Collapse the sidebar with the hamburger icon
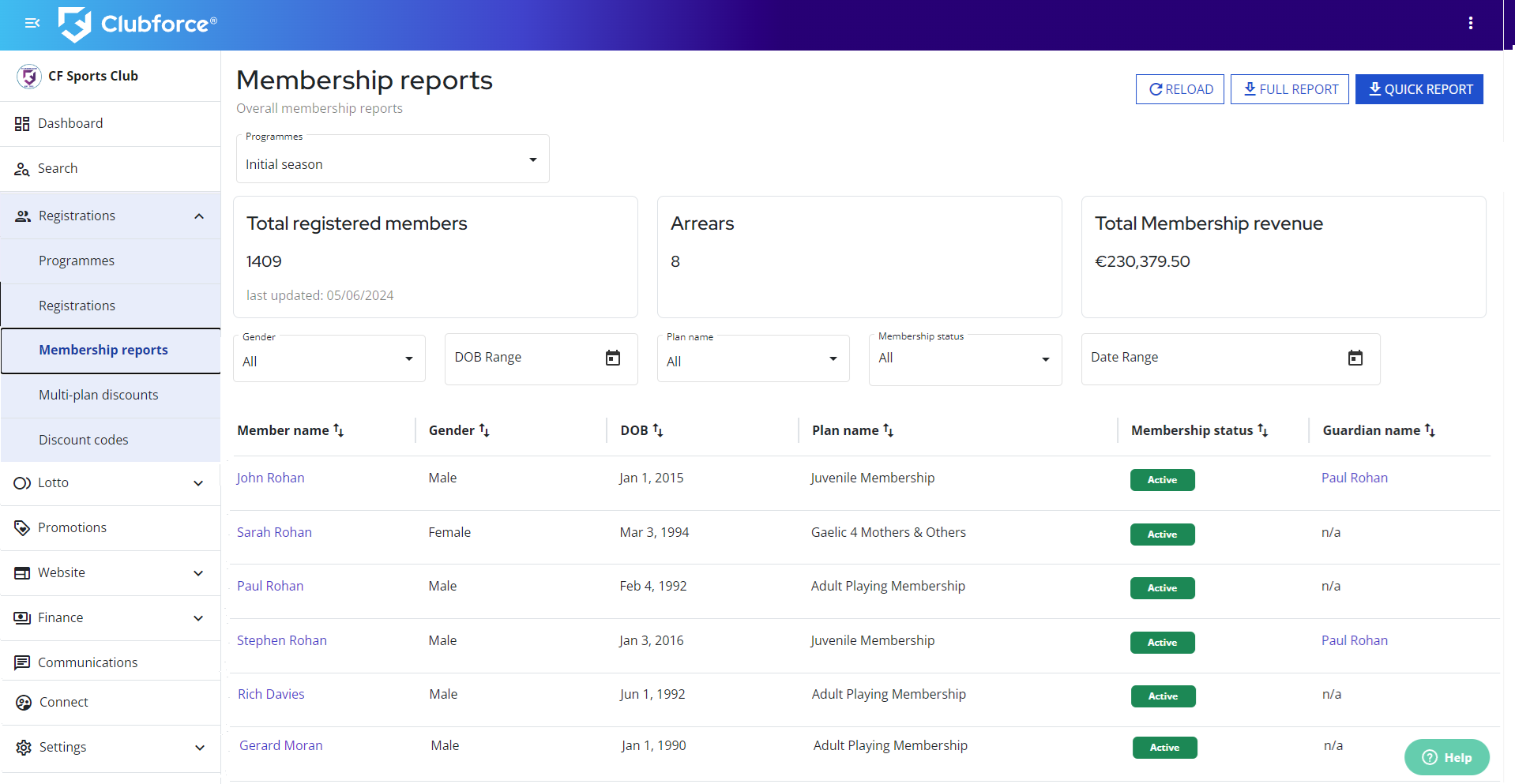This screenshot has width=1515, height=784. click(32, 24)
